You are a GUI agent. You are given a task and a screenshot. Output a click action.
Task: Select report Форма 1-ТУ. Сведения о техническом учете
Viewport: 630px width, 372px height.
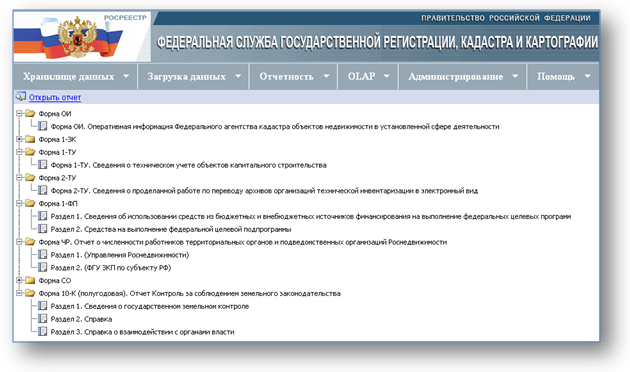click(x=188, y=165)
